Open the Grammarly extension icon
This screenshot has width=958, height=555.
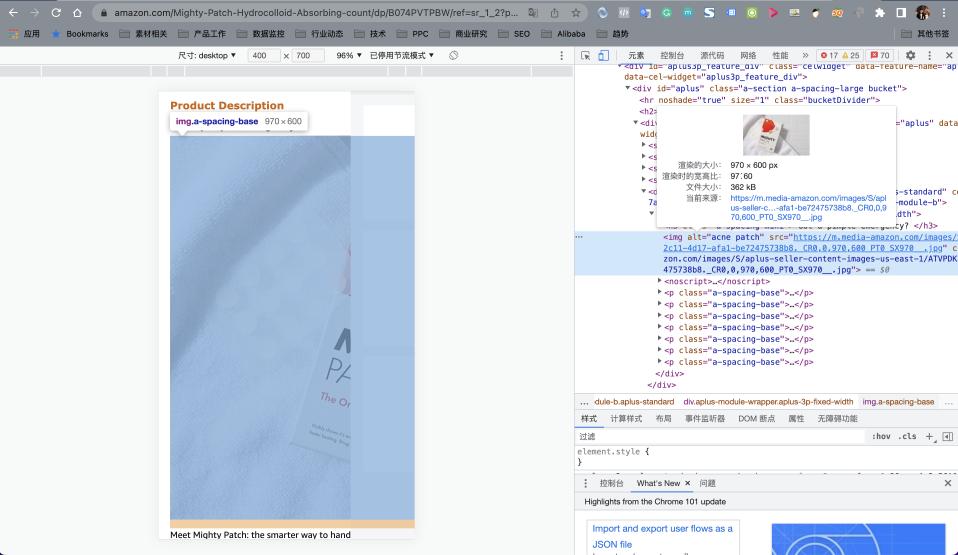click(x=667, y=12)
